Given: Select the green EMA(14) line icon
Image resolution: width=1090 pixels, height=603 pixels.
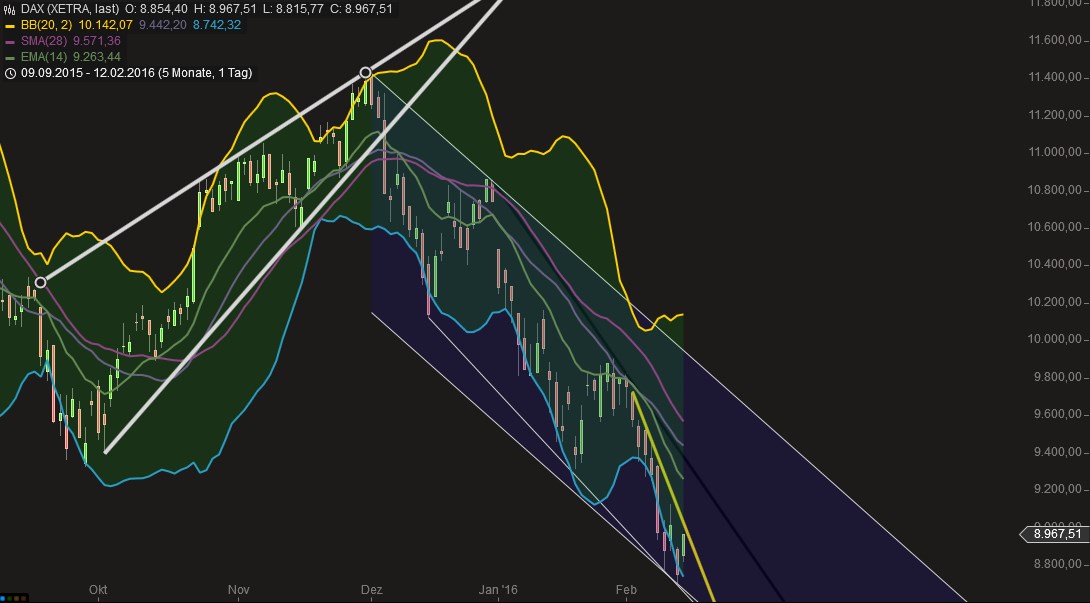Looking at the screenshot, I should 12,57.
